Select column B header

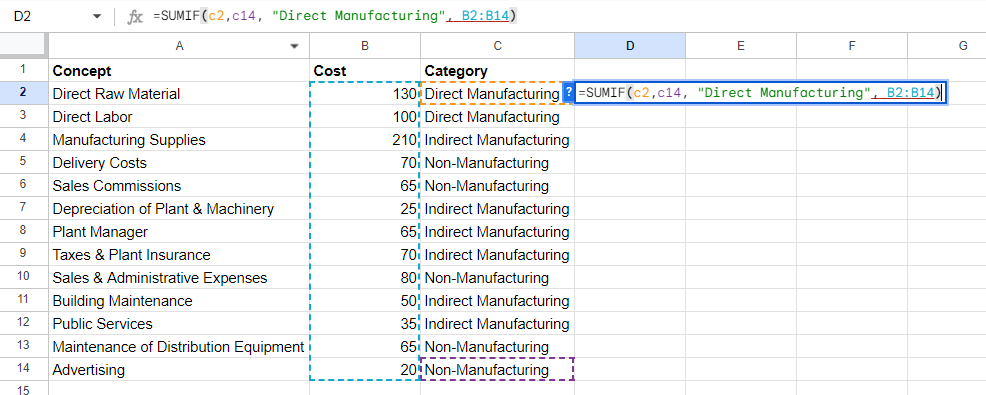click(x=365, y=45)
